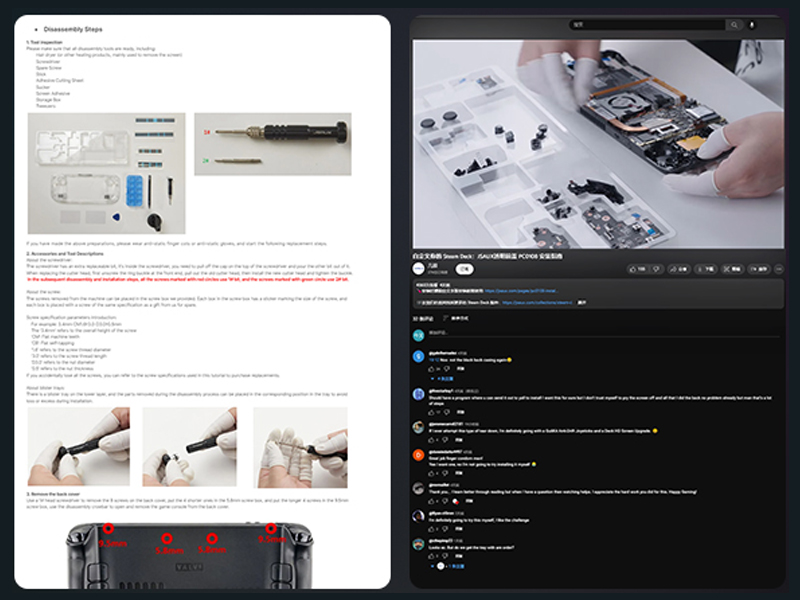
Task: Click the '3. Remove the back cover' heading
Action: click(53, 494)
